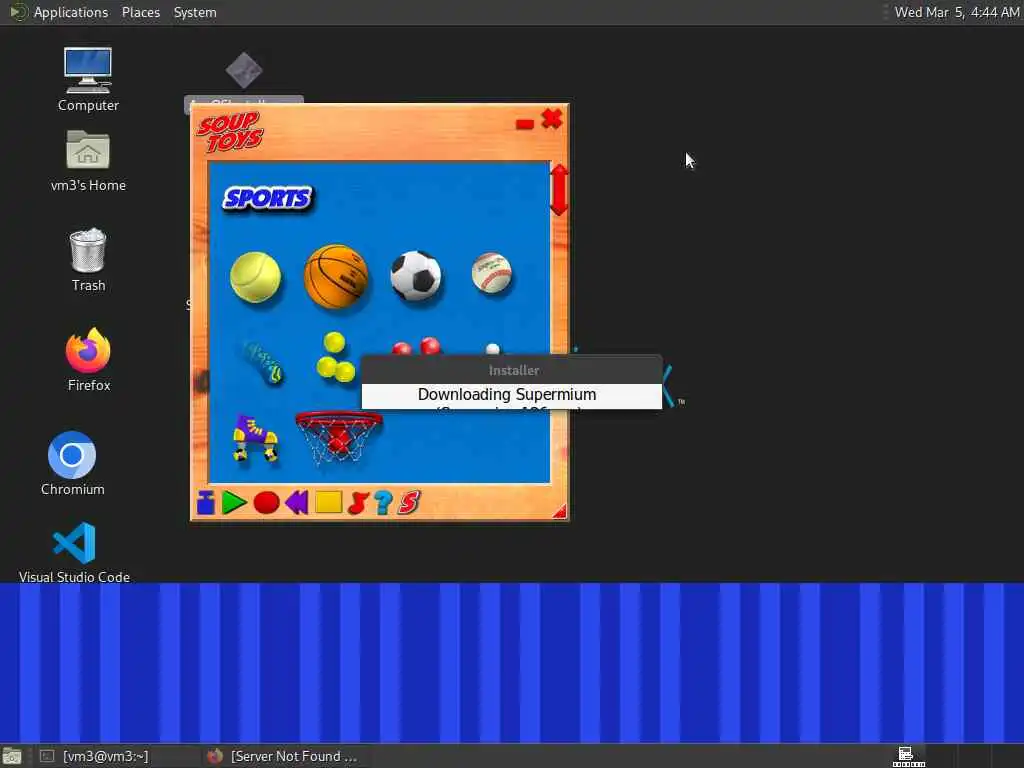Viewport: 1024px width, 768px height.
Task: Select the Computer desktop icon
Action: pyautogui.click(x=88, y=80)
